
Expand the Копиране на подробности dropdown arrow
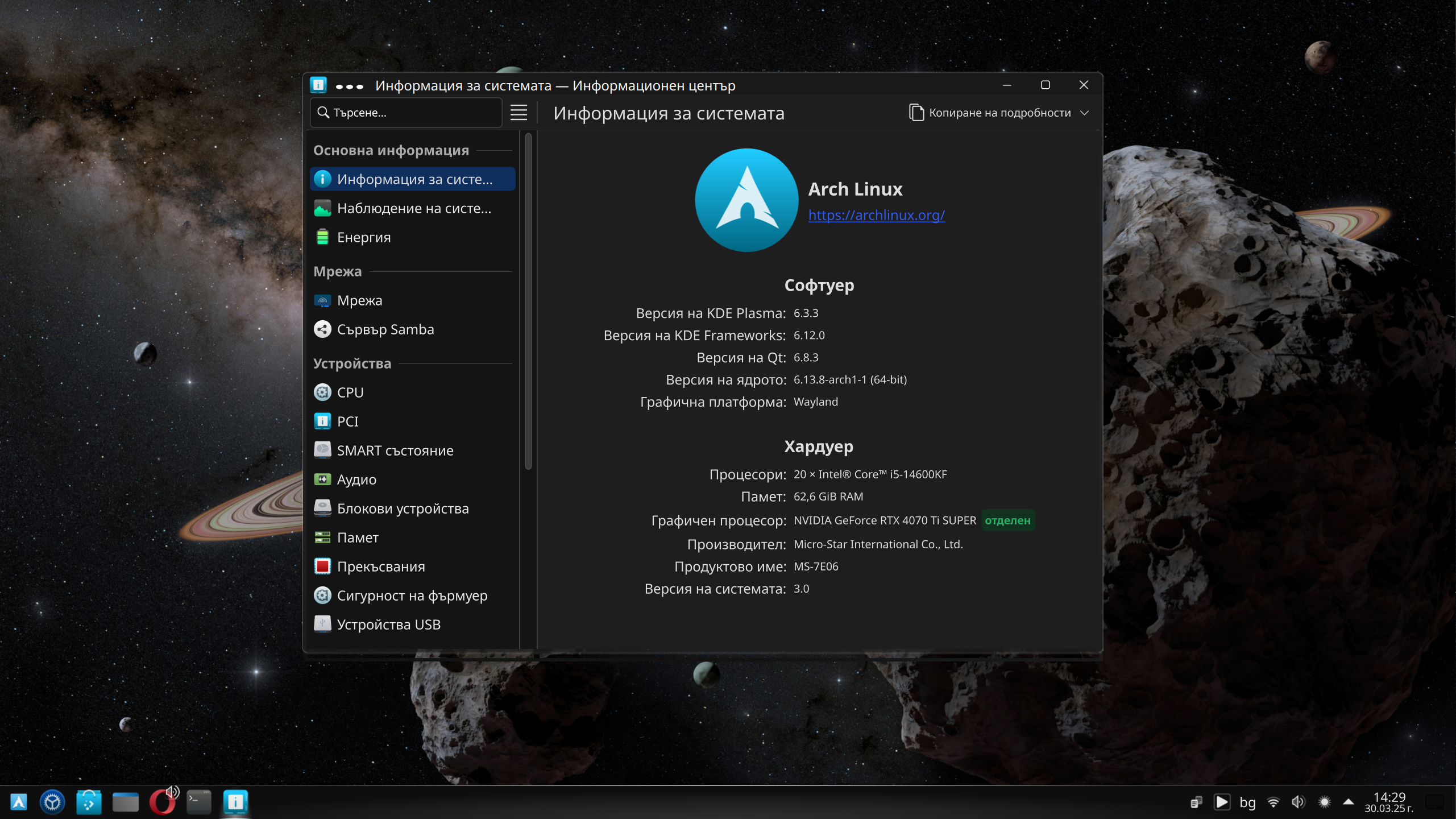[x=1084, y=113]
